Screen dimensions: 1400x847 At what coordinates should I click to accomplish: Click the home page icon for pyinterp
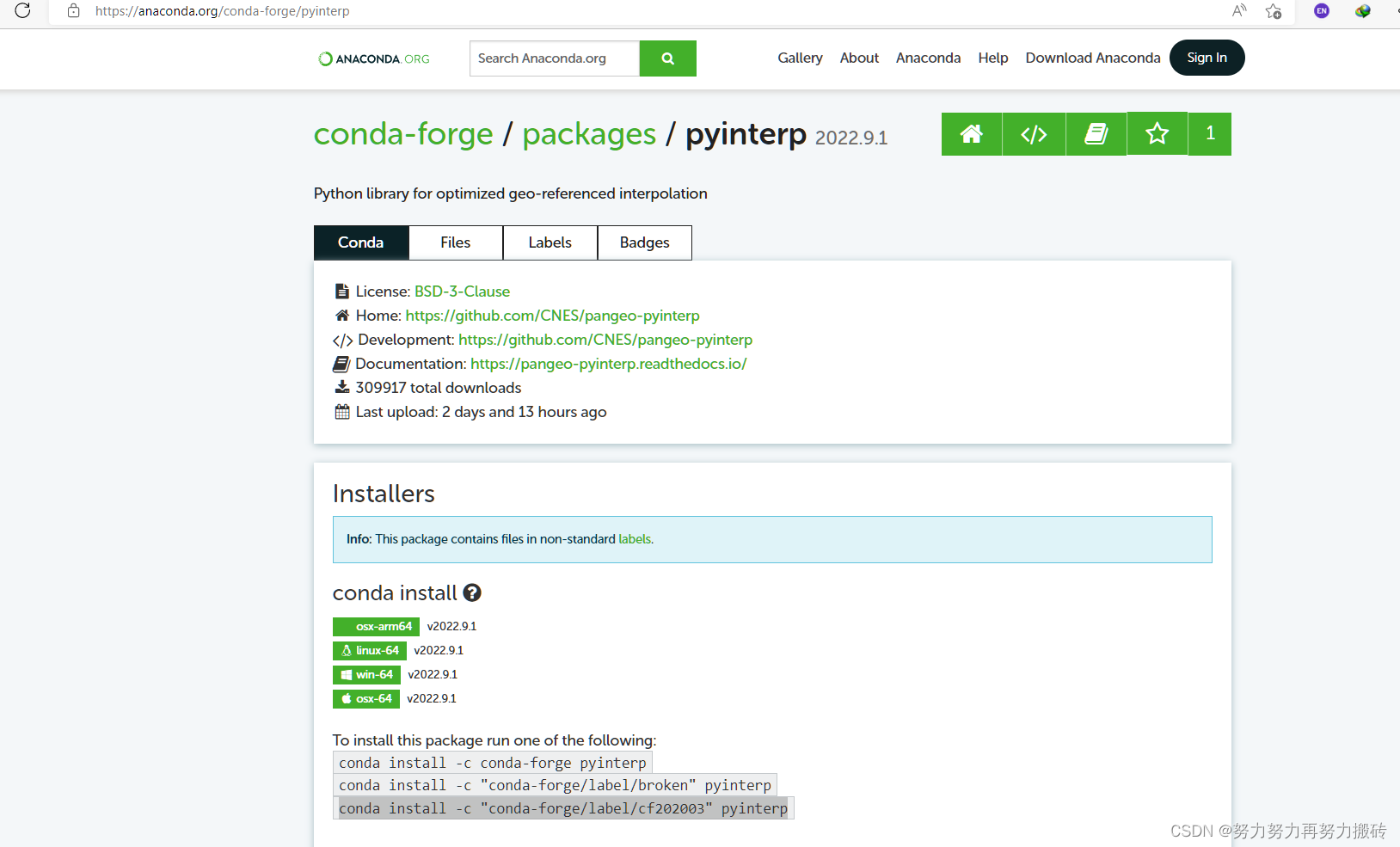point(971,134)
